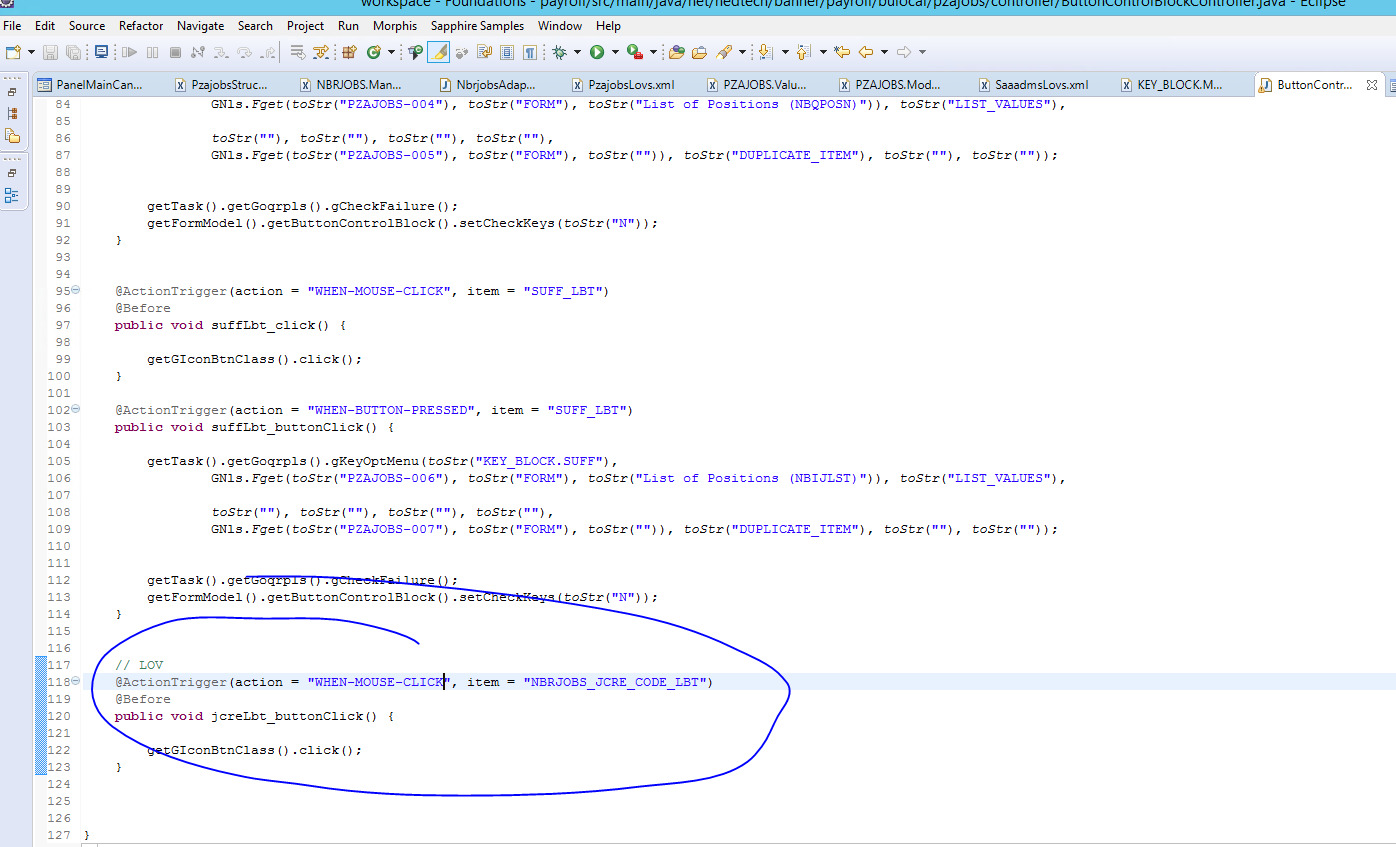Launch a debug session via the bug icon

tap(560, 50)
